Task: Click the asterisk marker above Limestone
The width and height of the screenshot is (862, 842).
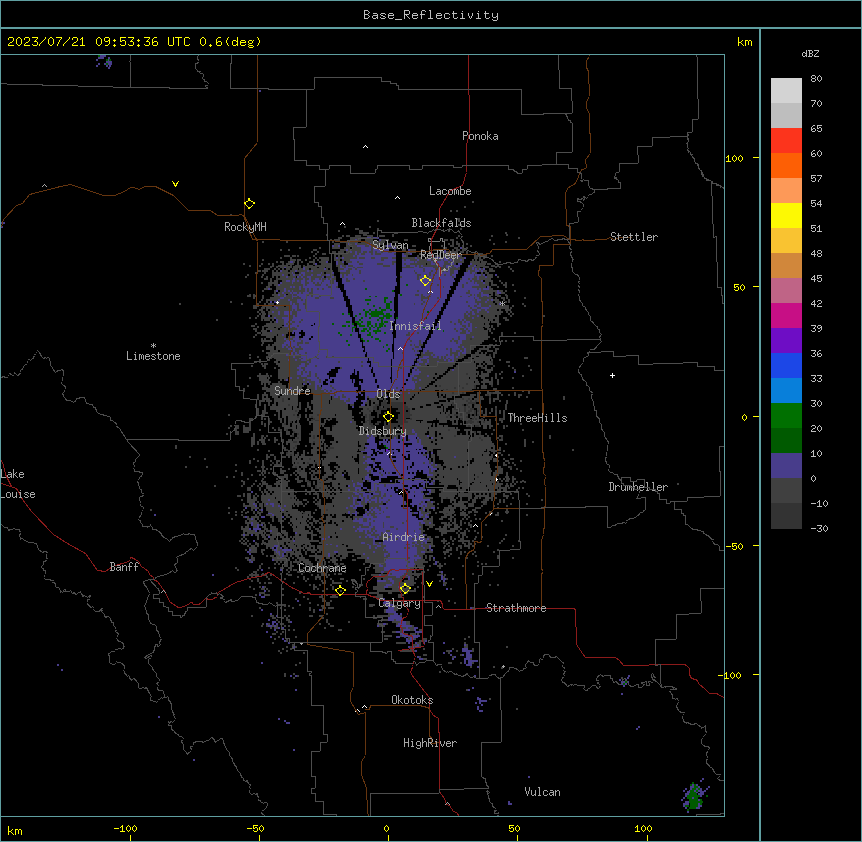Action: [x=153, y=346]
